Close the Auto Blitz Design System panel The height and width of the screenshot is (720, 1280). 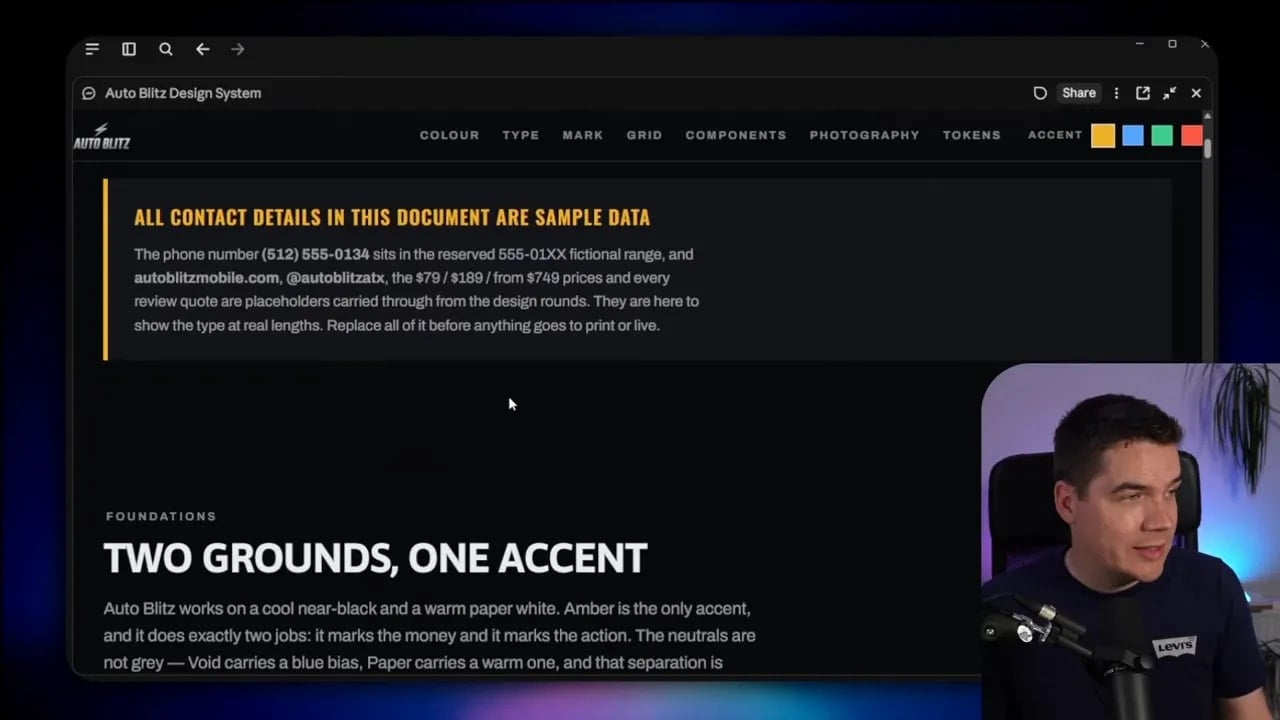click(x=1196, y=93)
